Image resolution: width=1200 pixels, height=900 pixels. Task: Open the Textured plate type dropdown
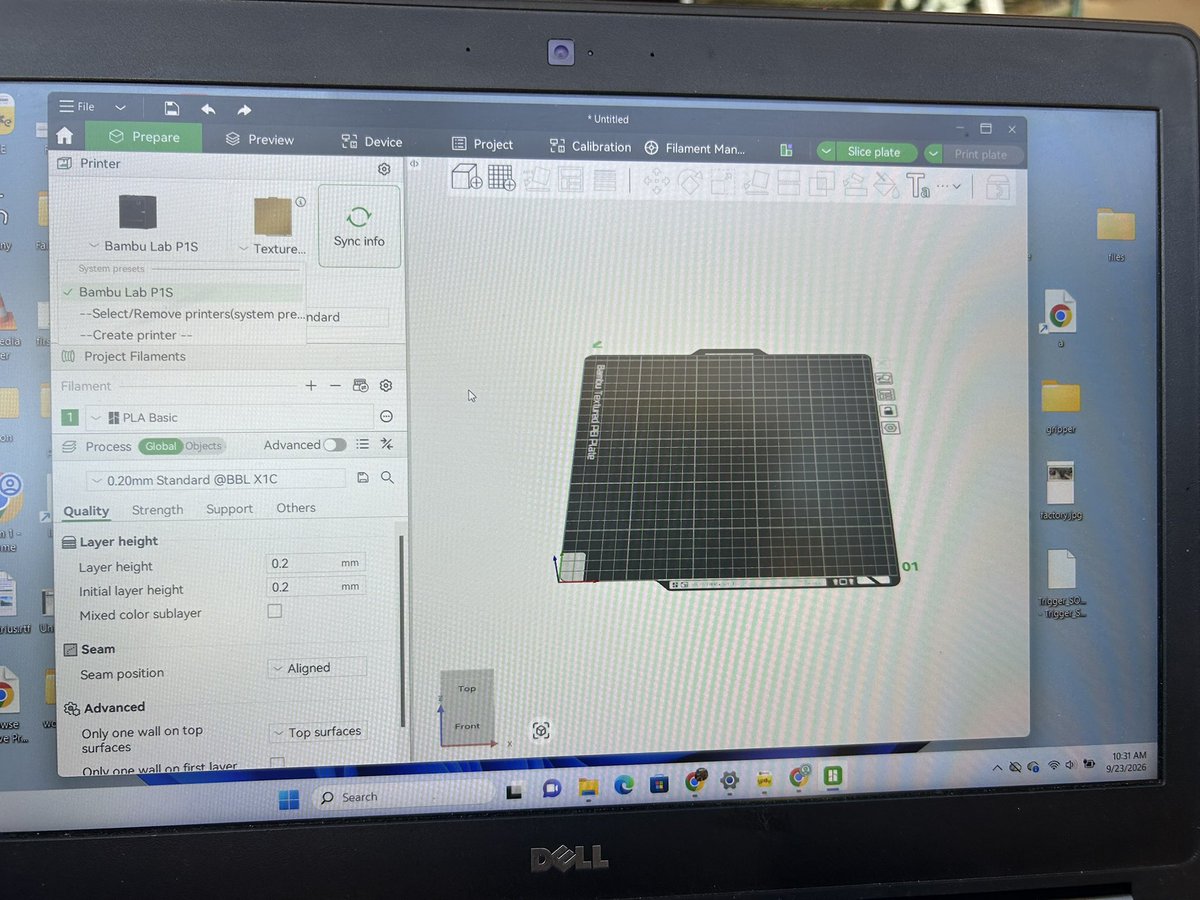pos(272,248)
